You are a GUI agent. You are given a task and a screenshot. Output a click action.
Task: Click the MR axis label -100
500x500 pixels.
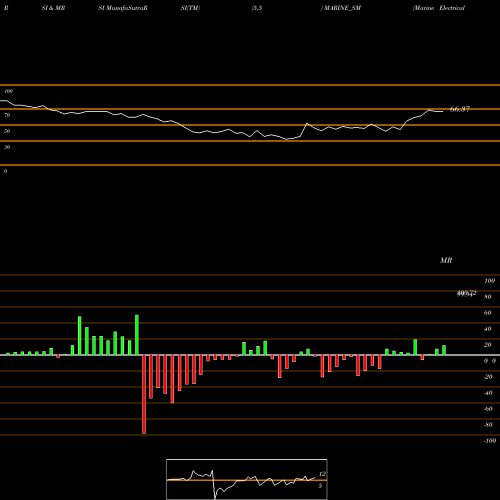(490, 441)
